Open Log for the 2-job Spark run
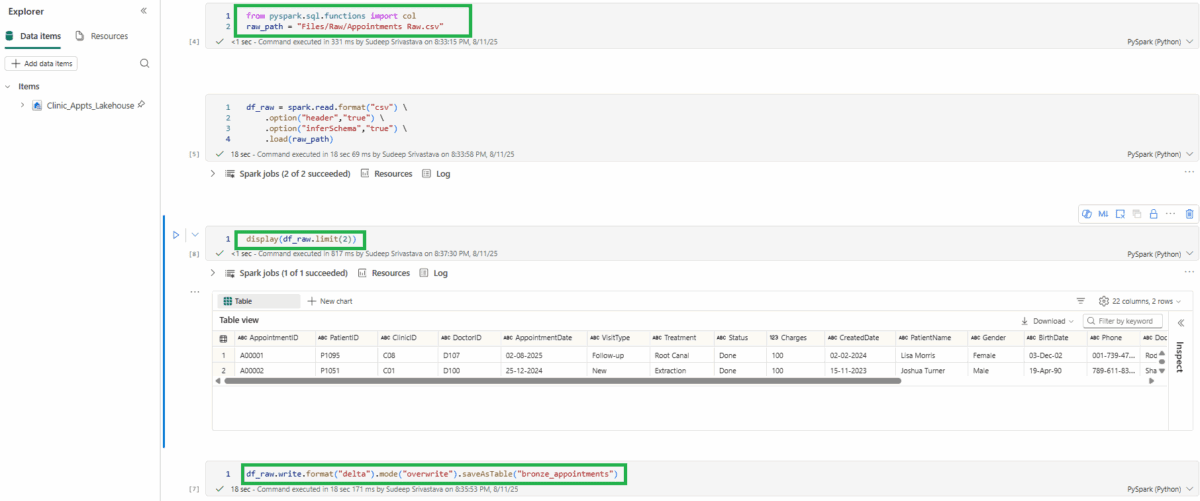 pos(436,173)
